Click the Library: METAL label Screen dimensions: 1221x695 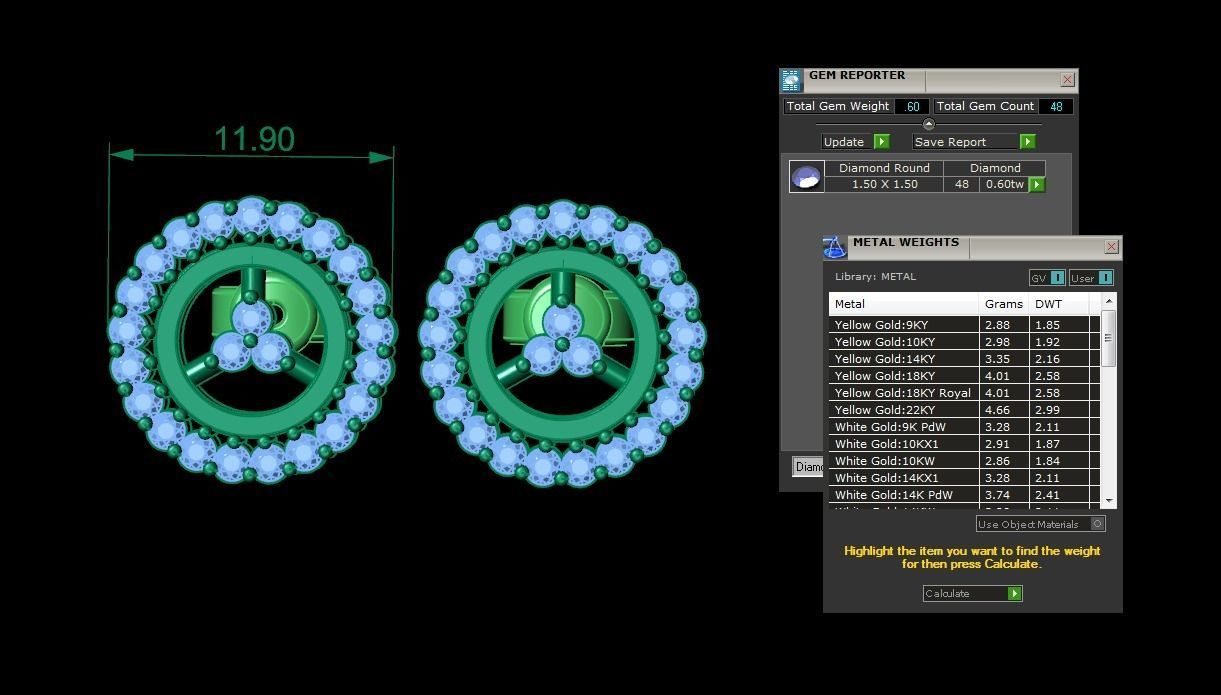pos(875,277)
